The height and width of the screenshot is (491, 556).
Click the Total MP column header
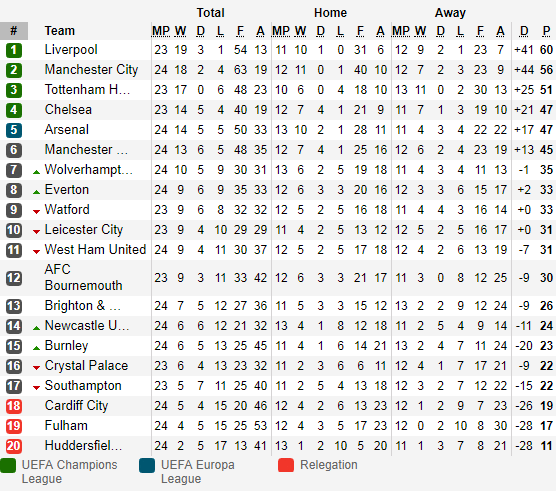[161, 31]
